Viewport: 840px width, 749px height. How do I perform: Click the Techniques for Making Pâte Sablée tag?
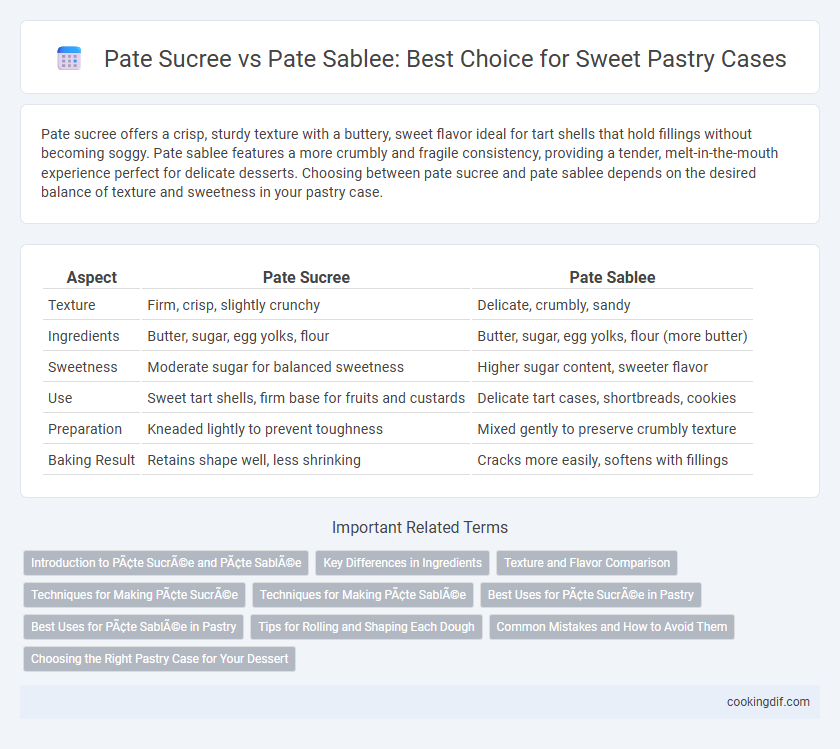pyautogui.click(x=363, y=595)
